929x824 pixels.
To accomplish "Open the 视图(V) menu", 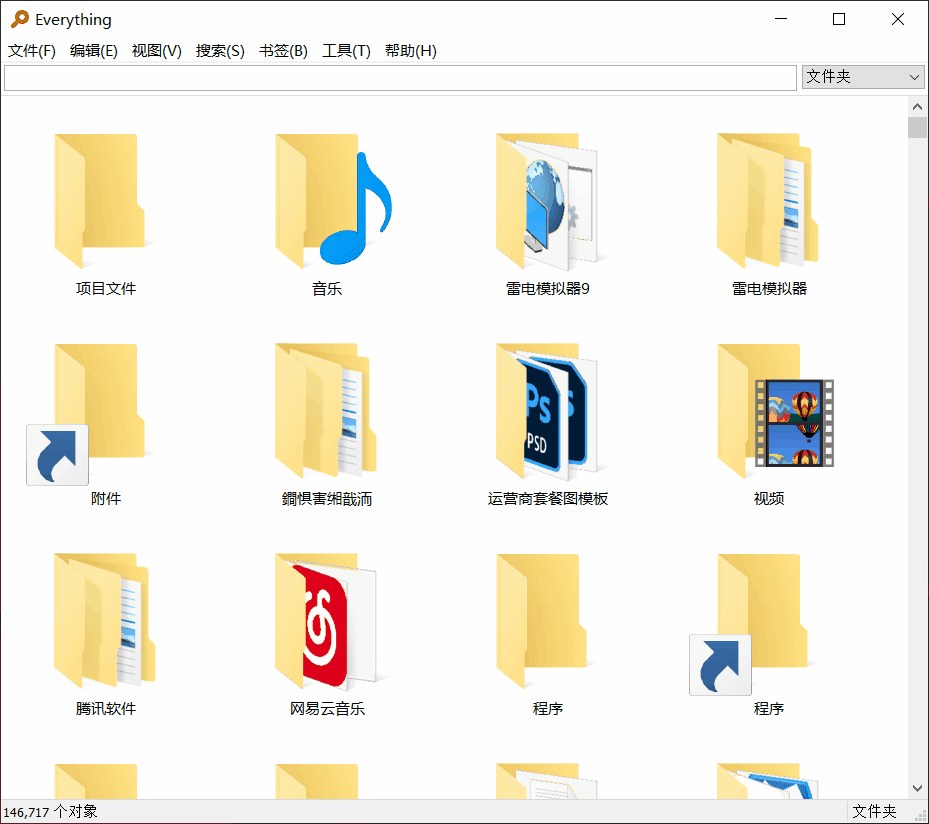I will pos(156,51).
